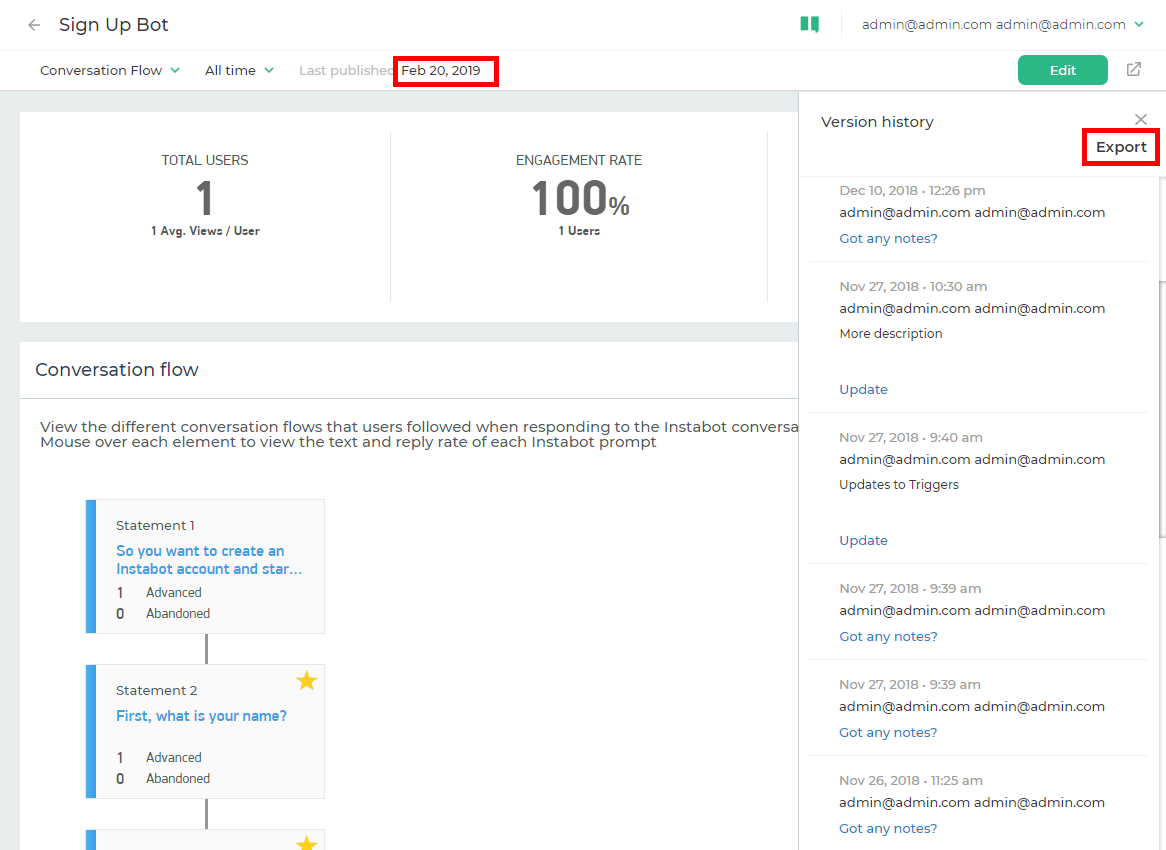Viewport: 1166px width, 850px height.
Task: Click Update under 'Updates to Triggers' note
Action: pyautogui.click(x=863, y=541)
